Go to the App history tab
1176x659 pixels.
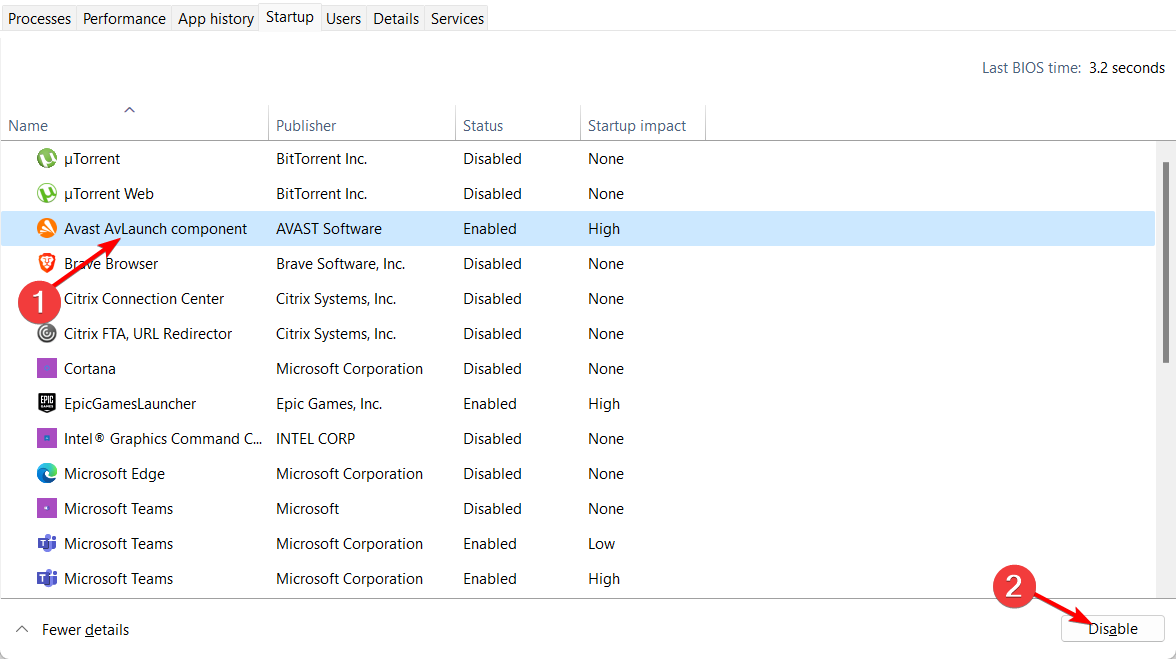pos(215,19)
